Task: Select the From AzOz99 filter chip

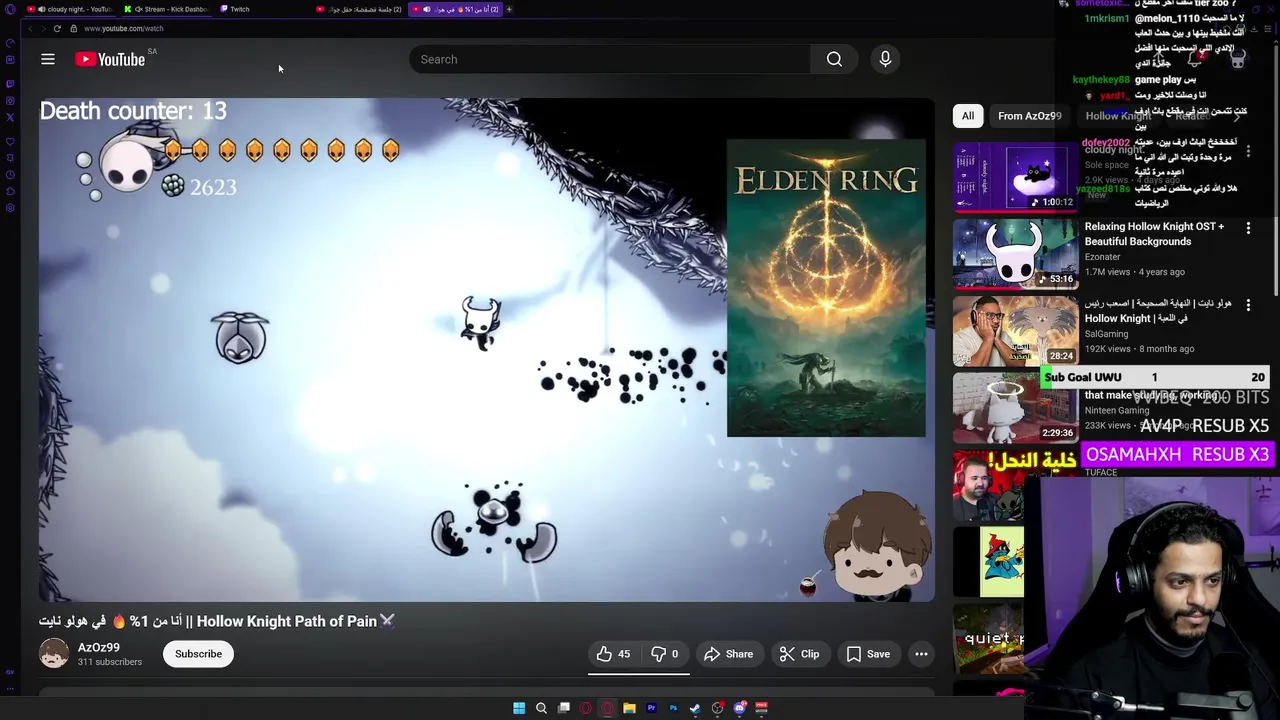Action: 1029,116
